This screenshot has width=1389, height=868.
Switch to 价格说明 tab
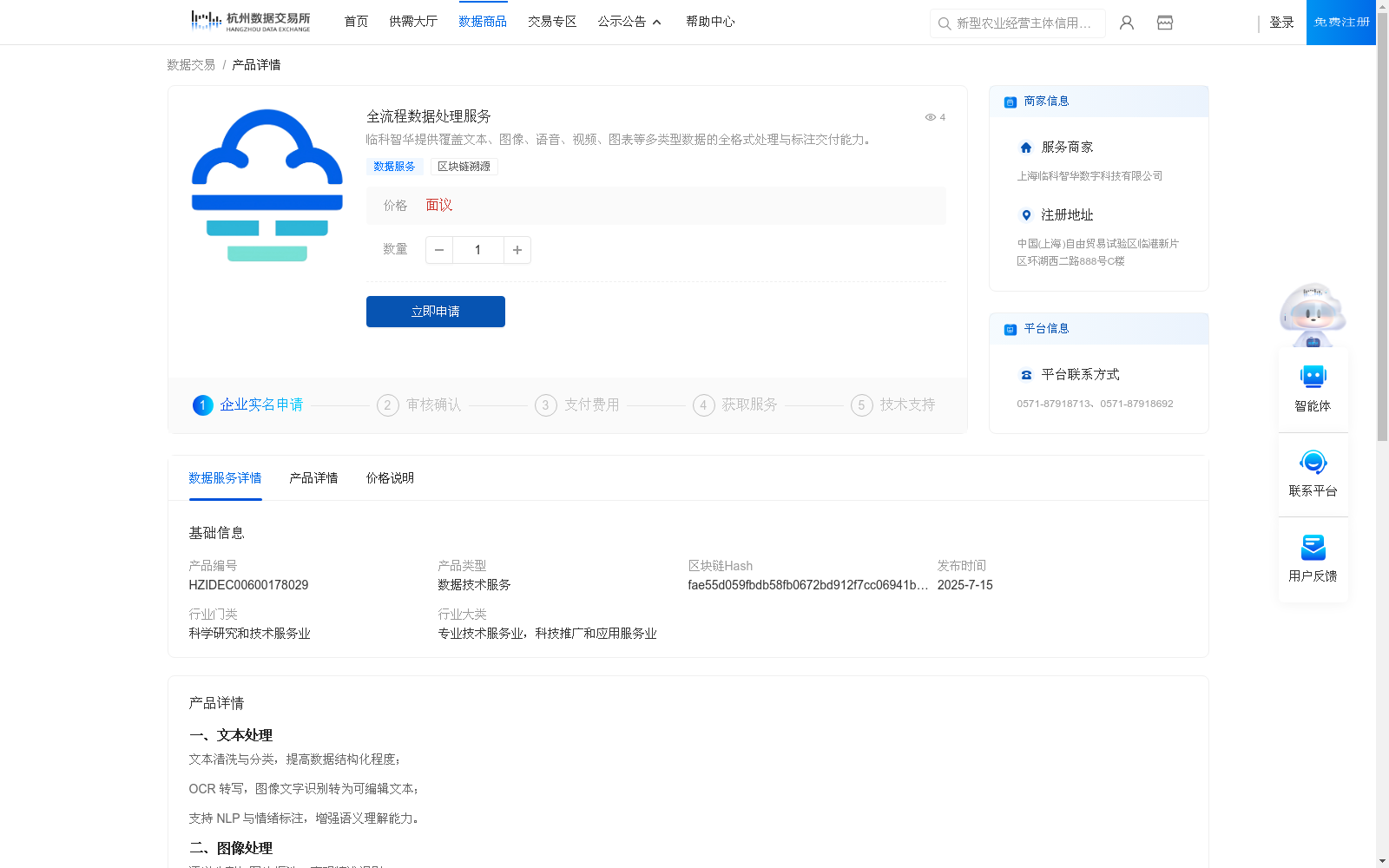[390, 478]
